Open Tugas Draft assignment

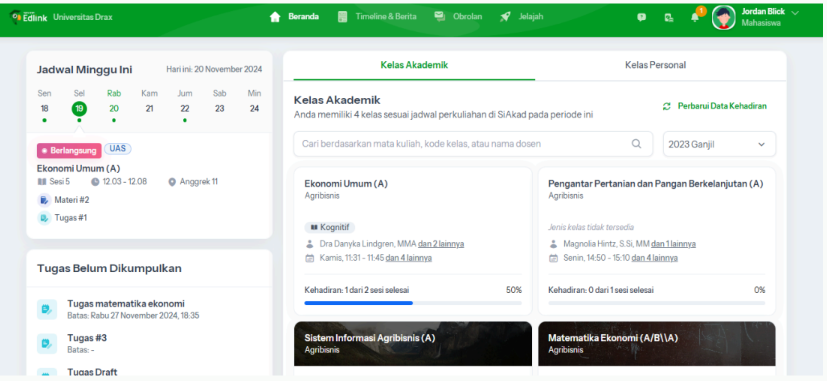92,372
